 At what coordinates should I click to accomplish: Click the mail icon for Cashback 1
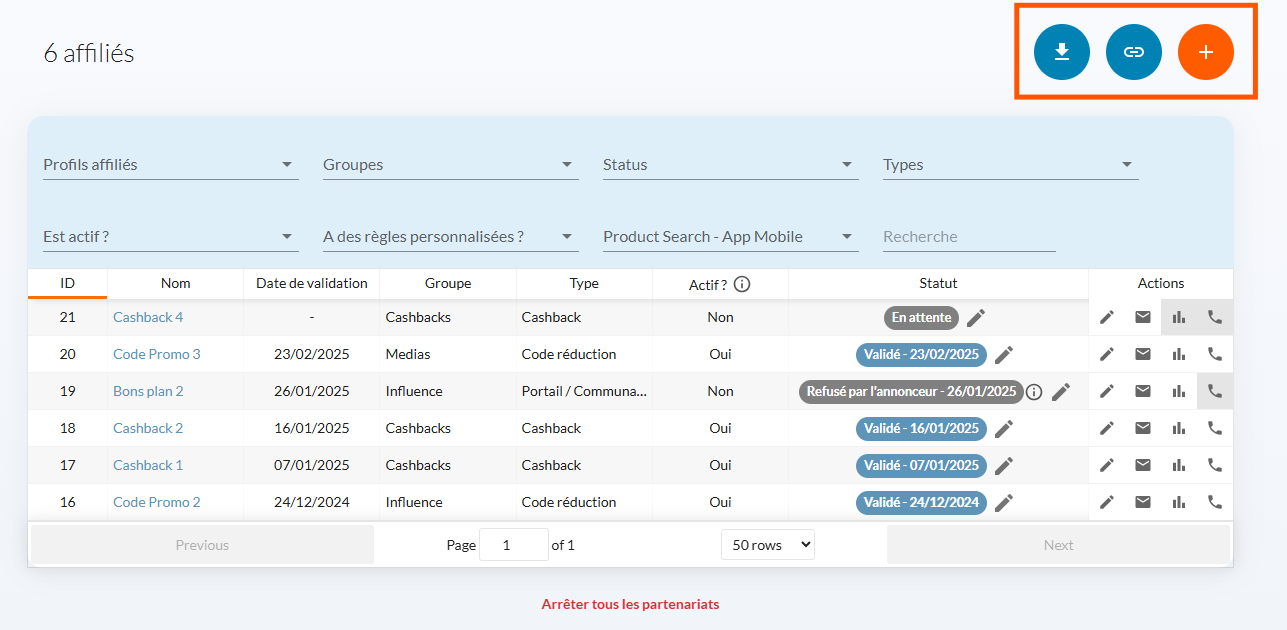pyautogui.click(x=1143, y=465)
